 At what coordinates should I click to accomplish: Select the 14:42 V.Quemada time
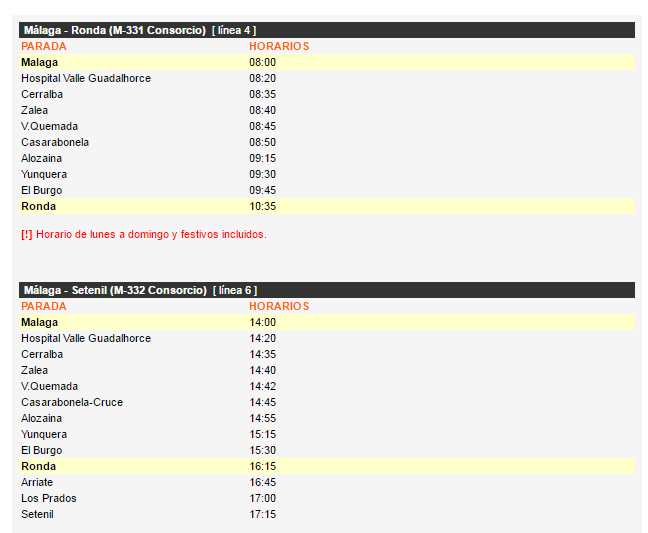(x=262, y=387)
